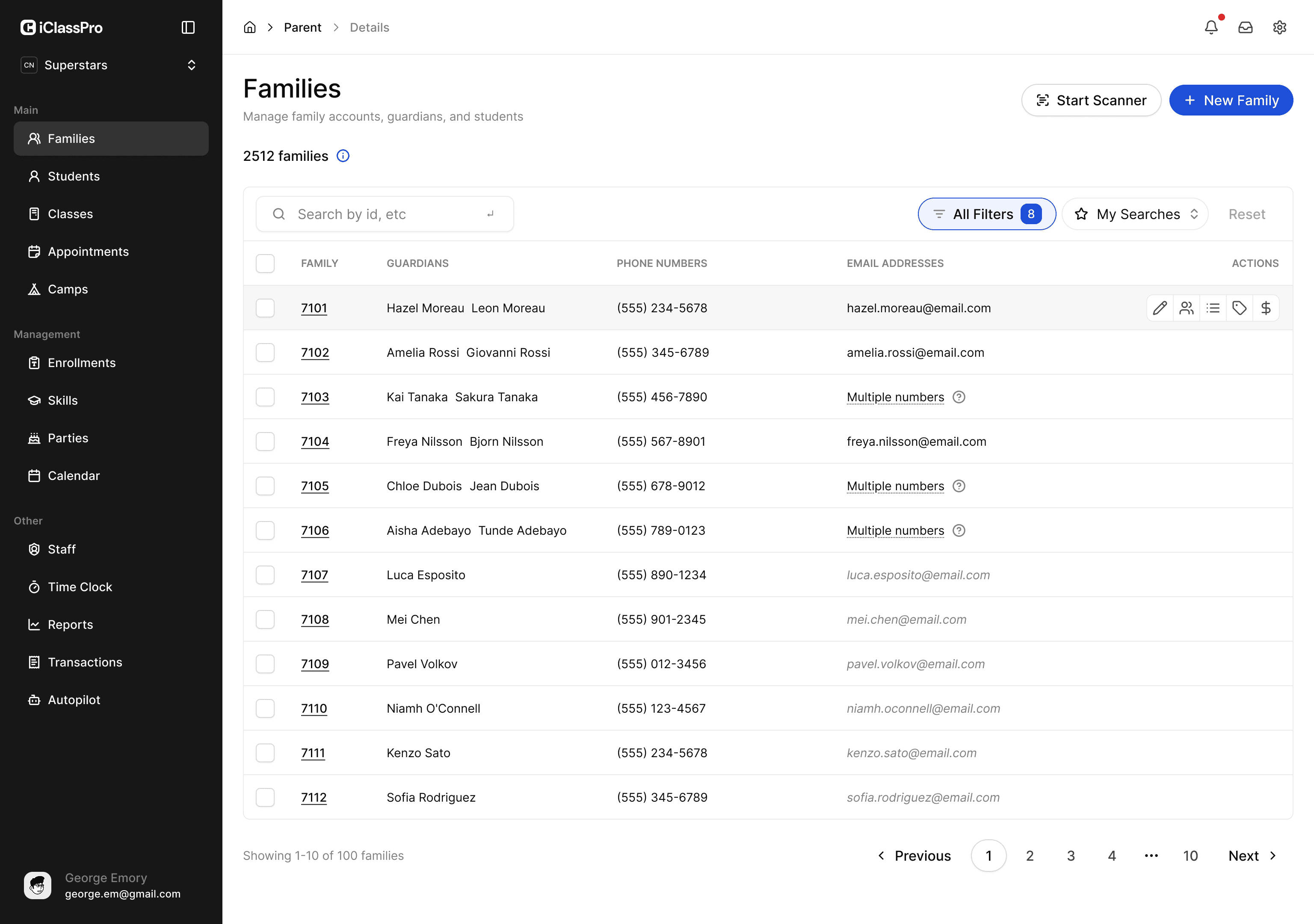Click George Emory avatar
The image size is (1314, 924).
tap(38, 885)
